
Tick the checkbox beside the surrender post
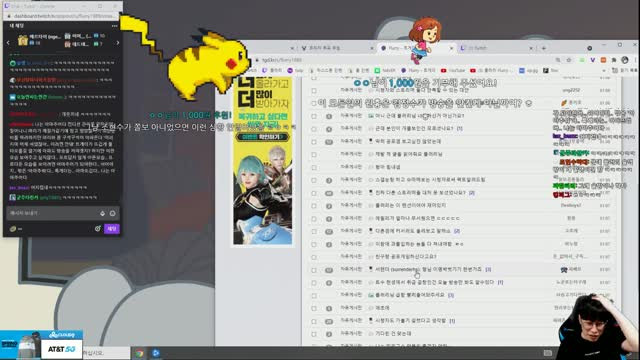tap(313, 270)
